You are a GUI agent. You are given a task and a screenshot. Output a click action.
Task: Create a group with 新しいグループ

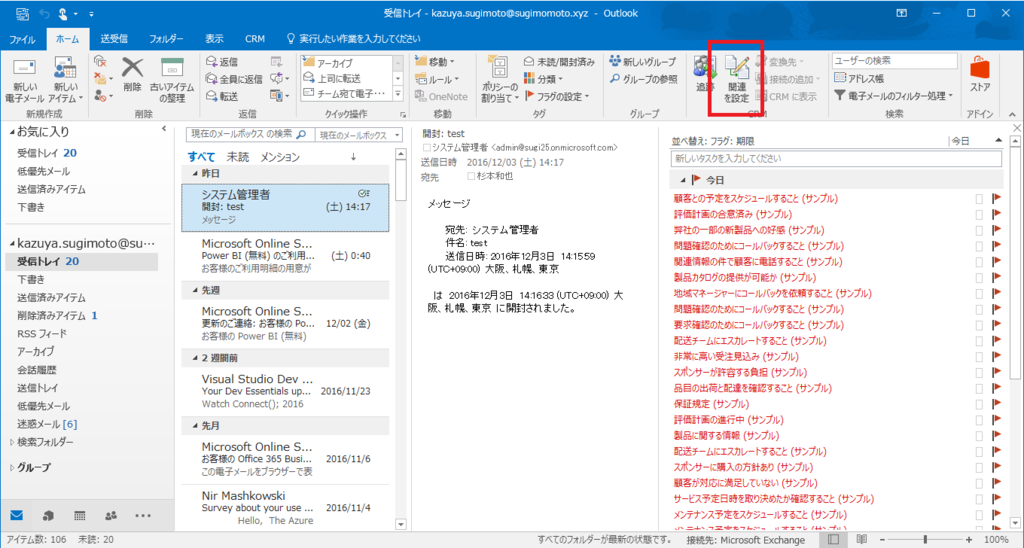tap(643, 61)
